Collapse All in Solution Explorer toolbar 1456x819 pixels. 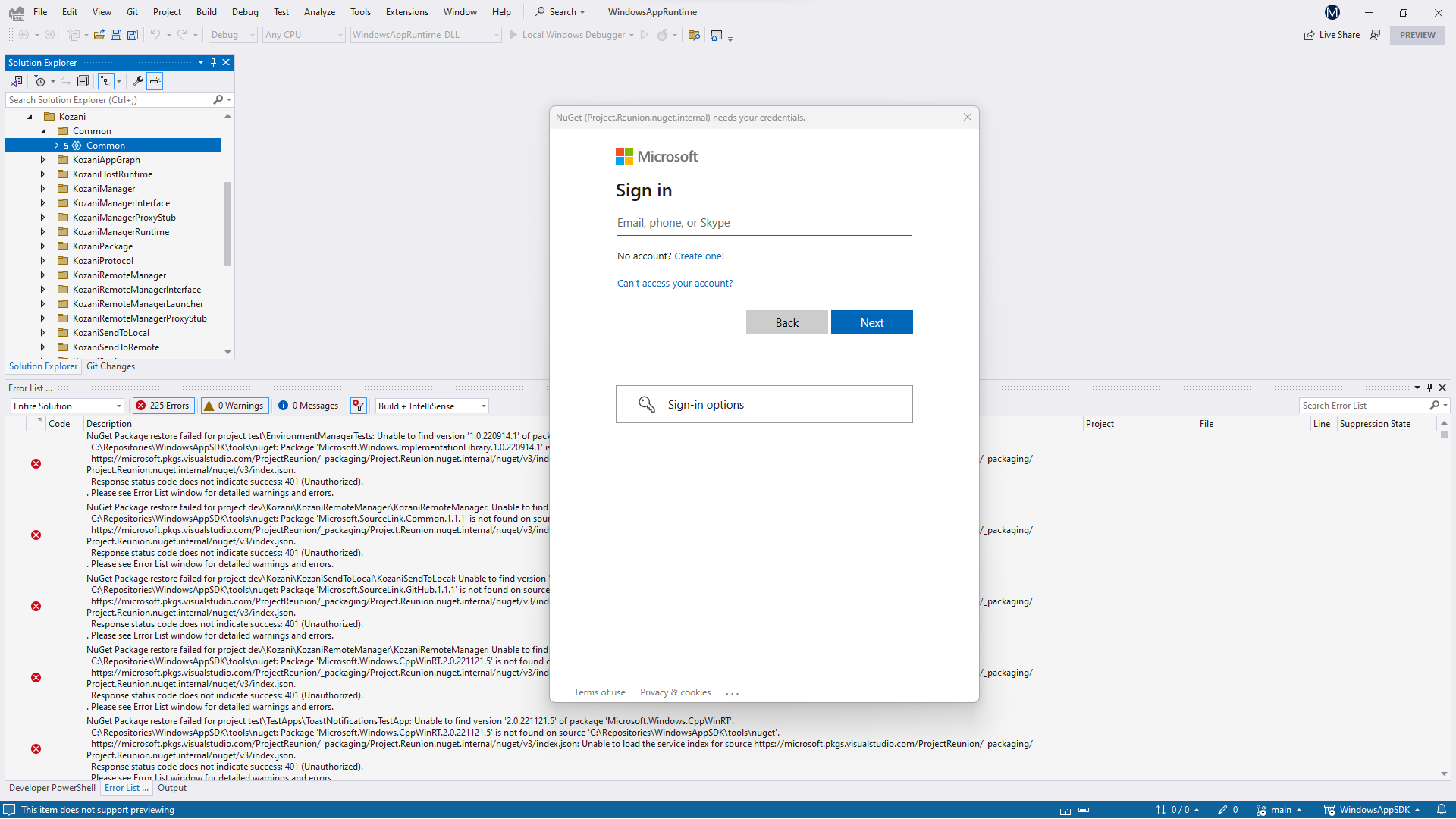click(83, 81)
